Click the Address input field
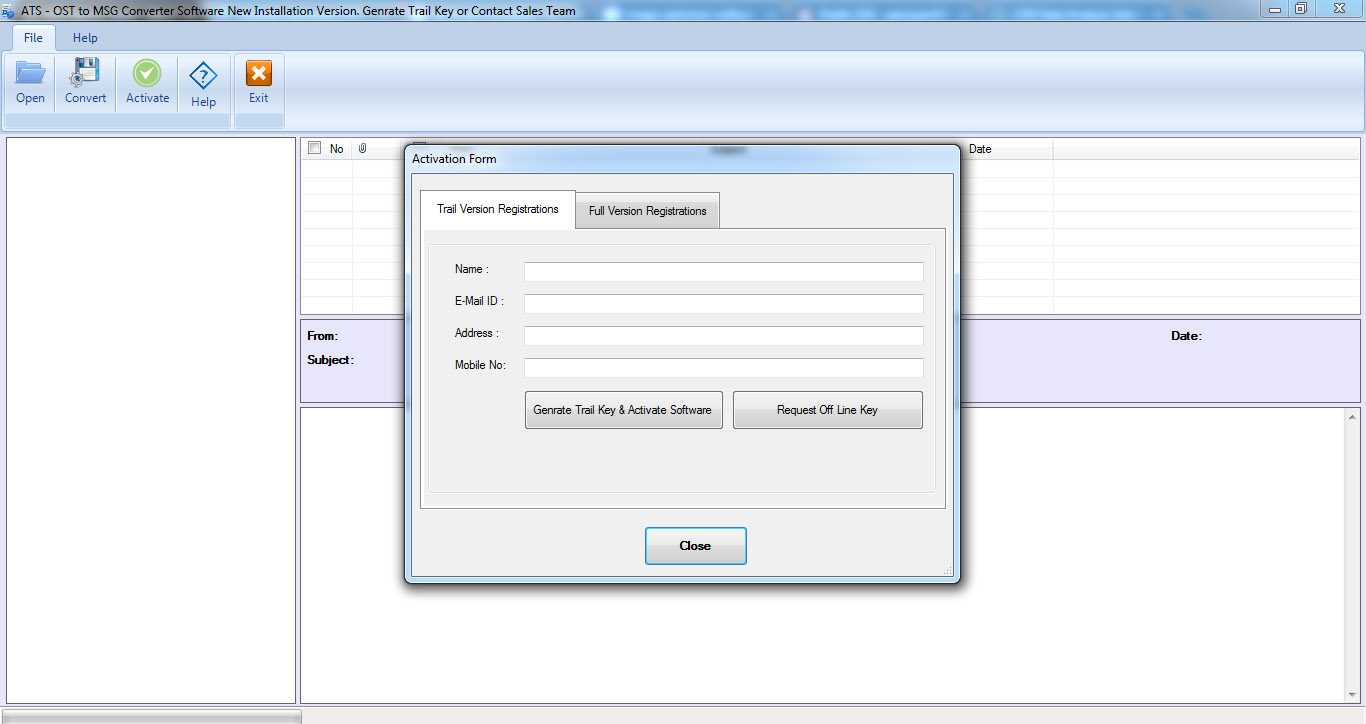 tap(723, 336)
